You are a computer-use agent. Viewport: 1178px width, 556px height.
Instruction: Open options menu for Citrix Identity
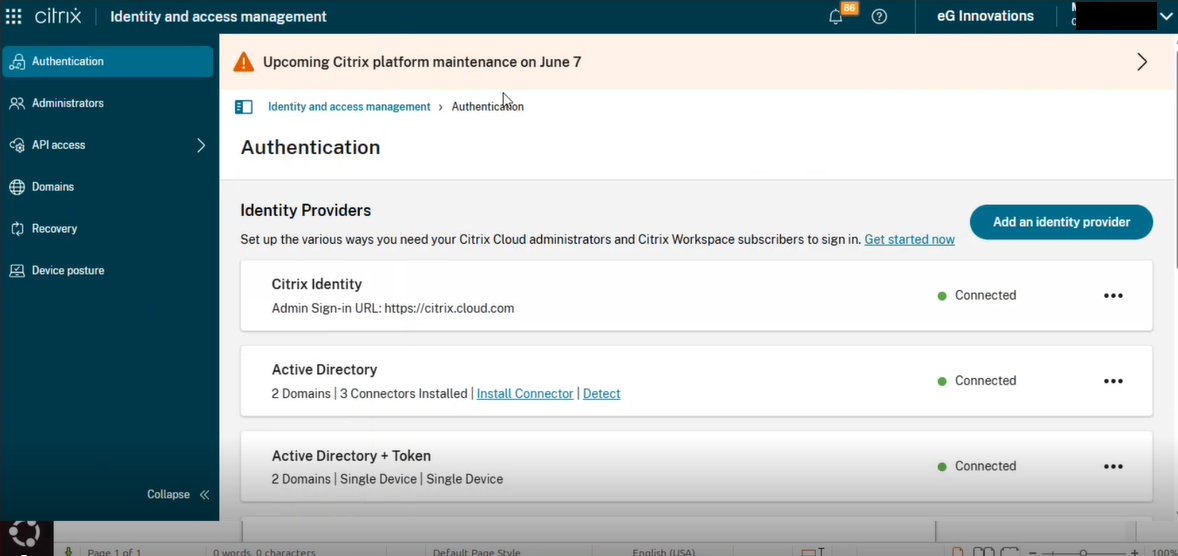tap(1113, 296)
